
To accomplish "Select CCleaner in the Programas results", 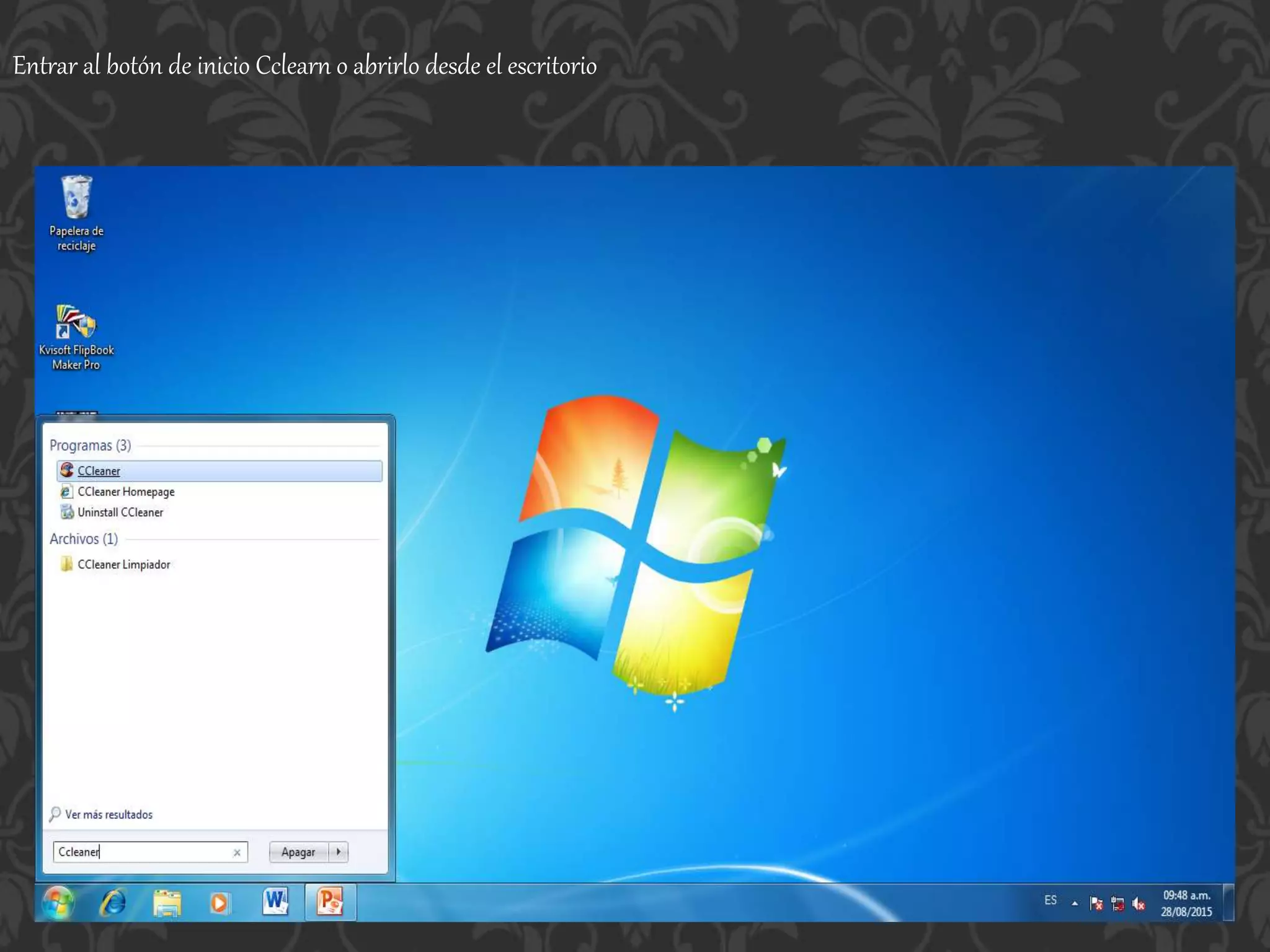I will (99, 471).
